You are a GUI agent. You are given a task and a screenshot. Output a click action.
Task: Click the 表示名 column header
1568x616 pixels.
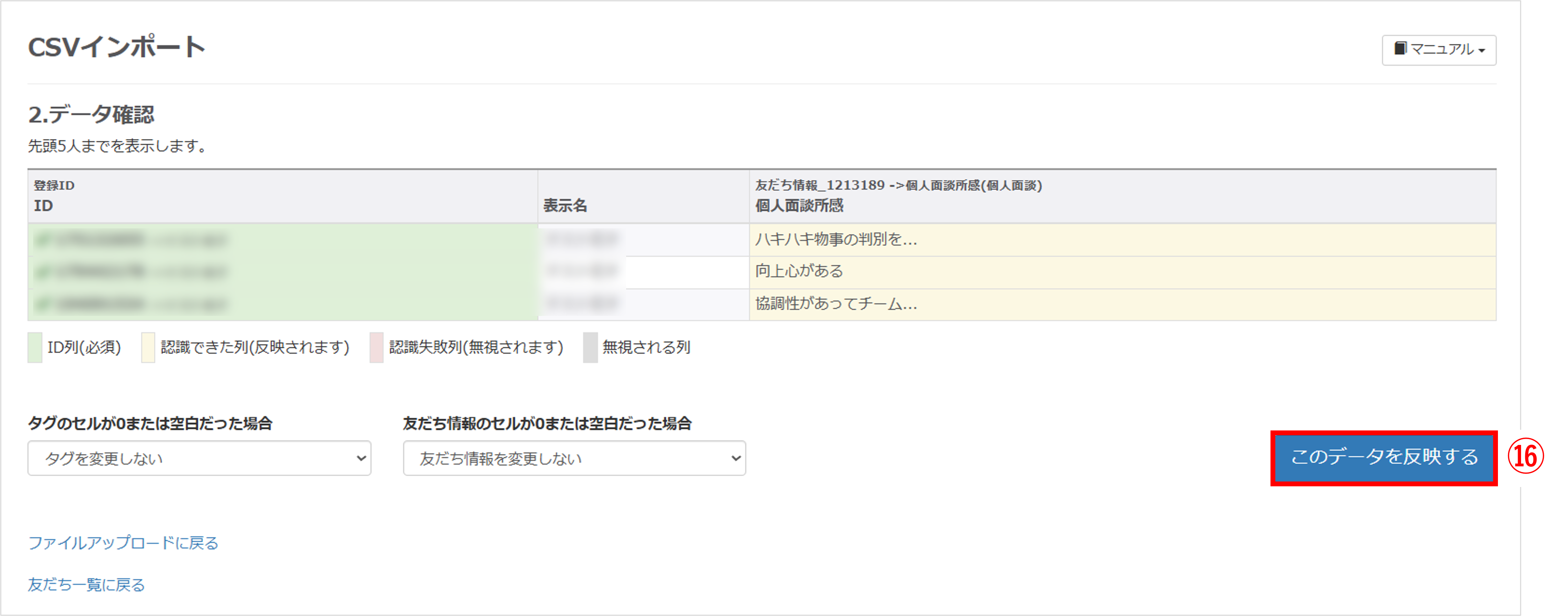[565, 206]
